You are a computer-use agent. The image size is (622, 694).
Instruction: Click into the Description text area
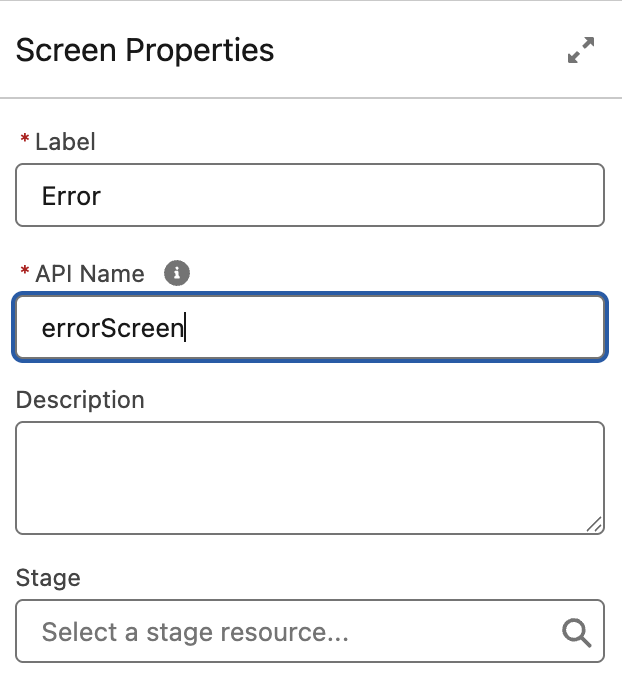click(310, 478)
